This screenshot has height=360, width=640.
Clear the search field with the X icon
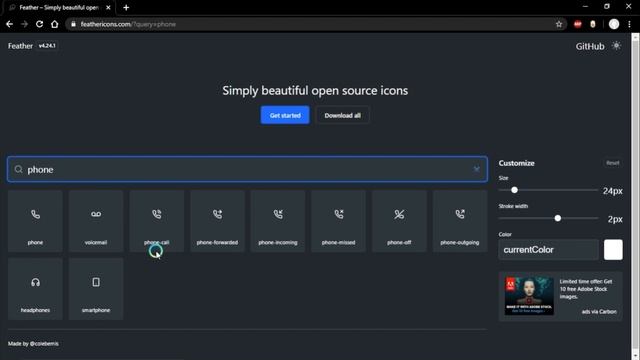point(476,169)
